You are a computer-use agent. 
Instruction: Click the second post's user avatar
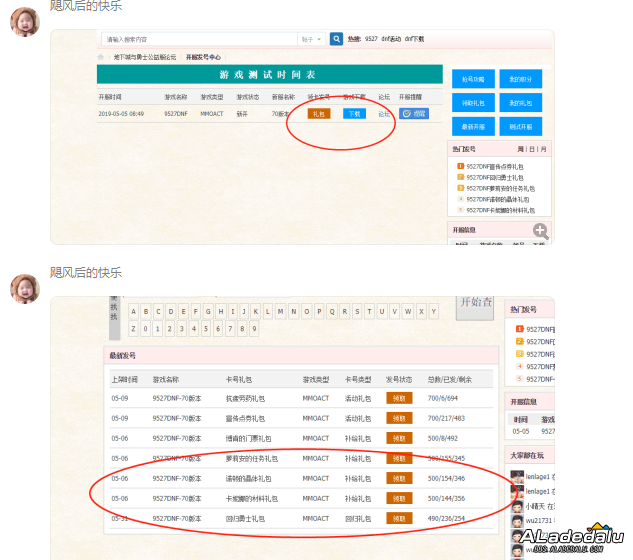25,288
